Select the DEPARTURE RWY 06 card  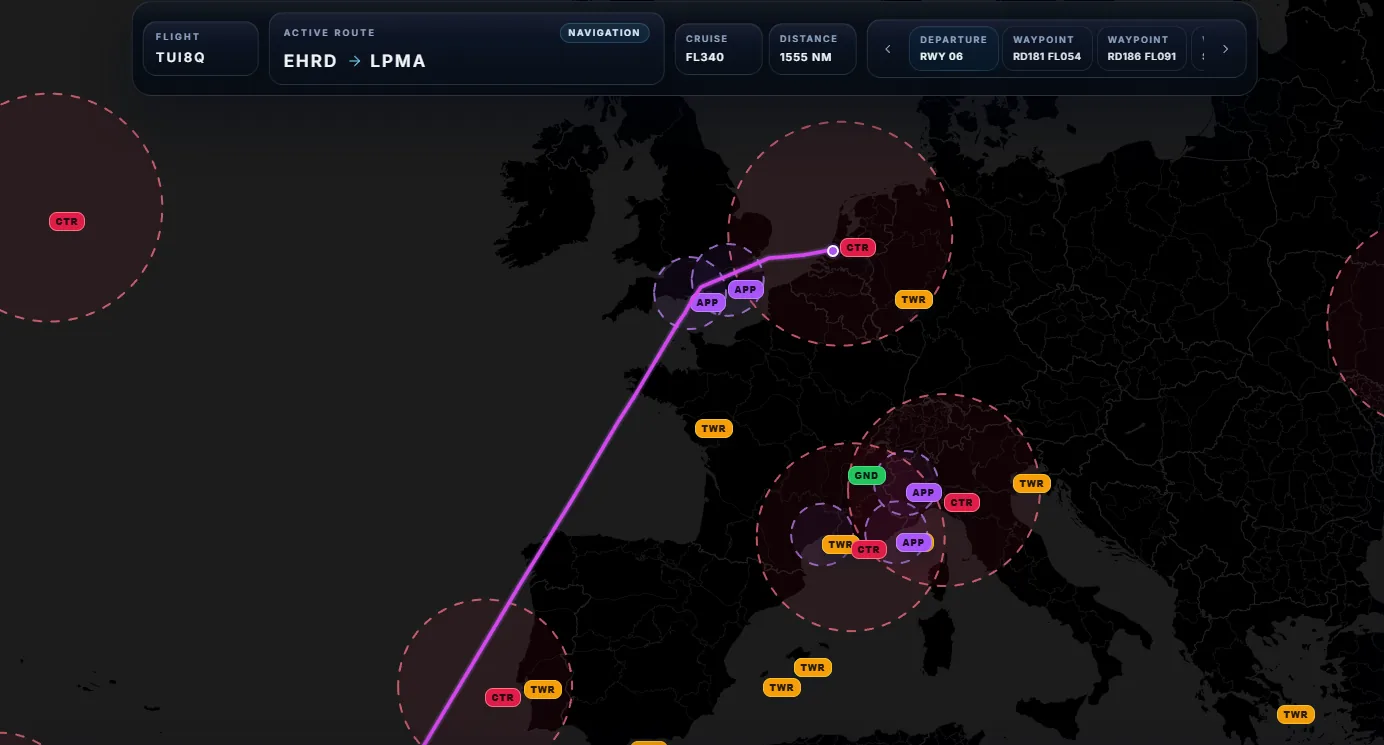point(953,48)
